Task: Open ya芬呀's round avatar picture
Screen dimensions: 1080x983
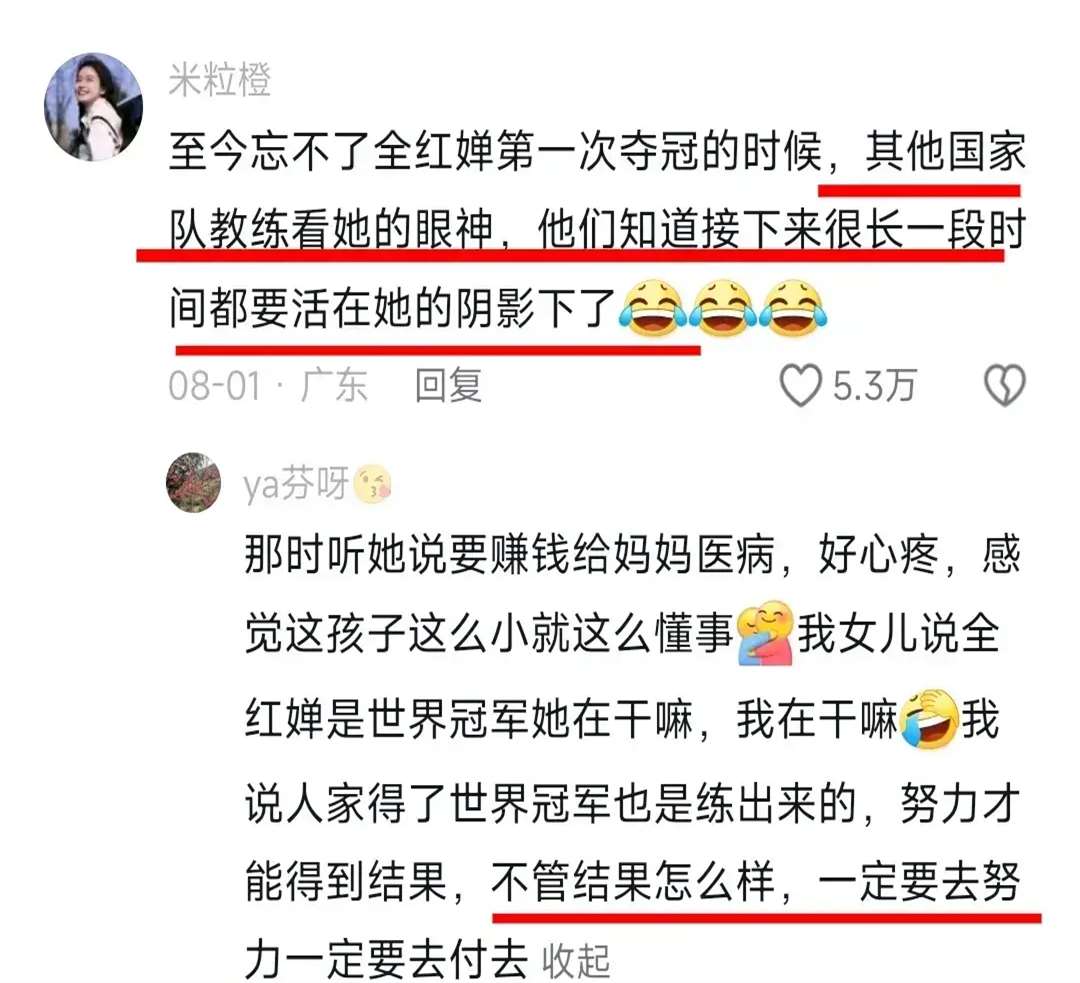Action: tap(194, 482)
